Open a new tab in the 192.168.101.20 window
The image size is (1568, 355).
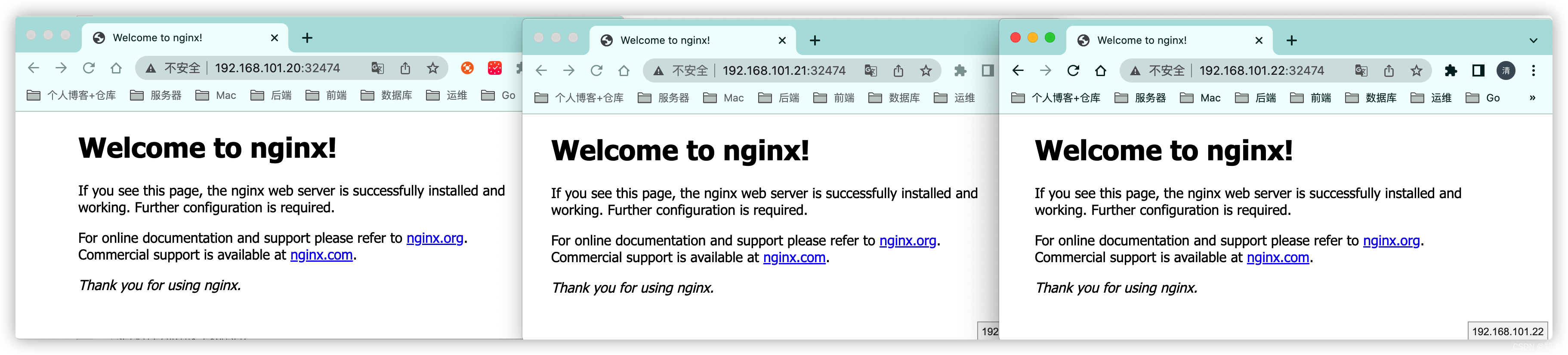(307, 38)
